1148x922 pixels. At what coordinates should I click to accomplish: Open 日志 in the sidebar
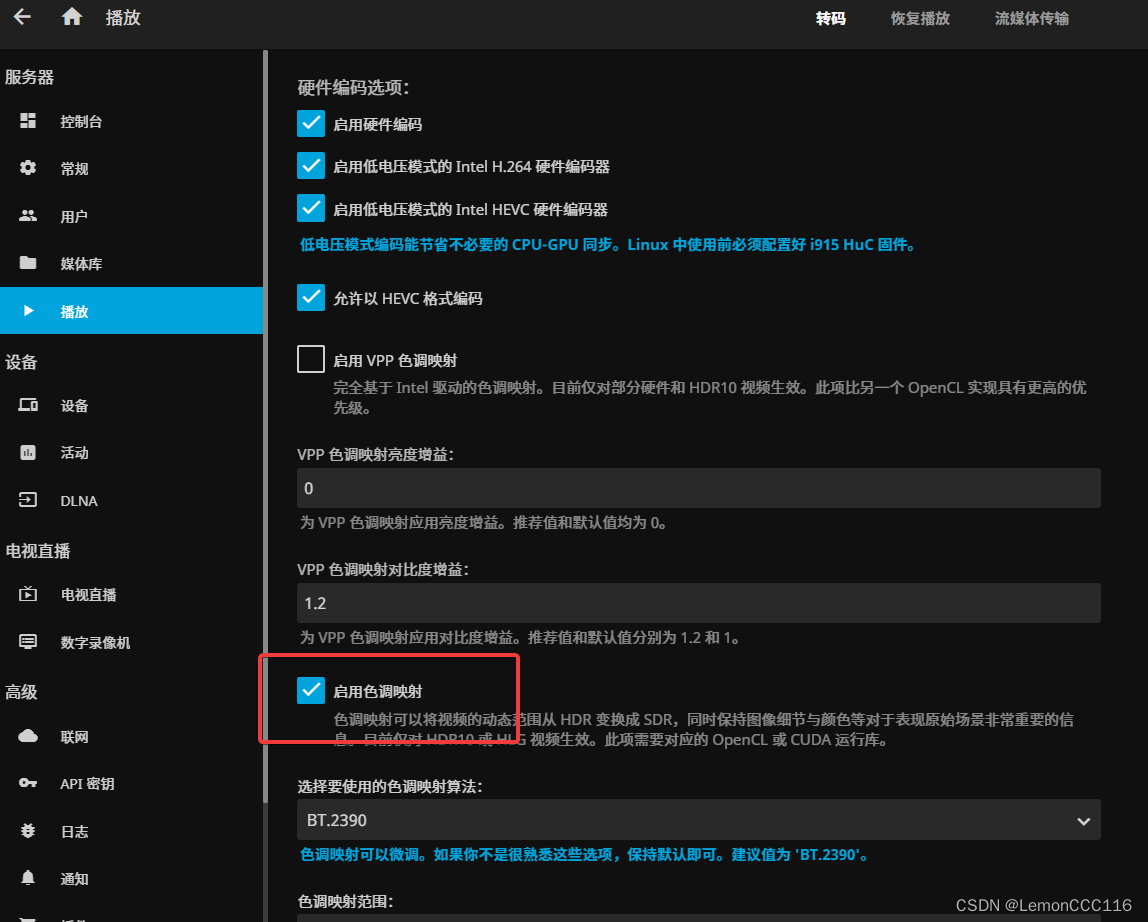pyautogui.click(x=132, y=830)
